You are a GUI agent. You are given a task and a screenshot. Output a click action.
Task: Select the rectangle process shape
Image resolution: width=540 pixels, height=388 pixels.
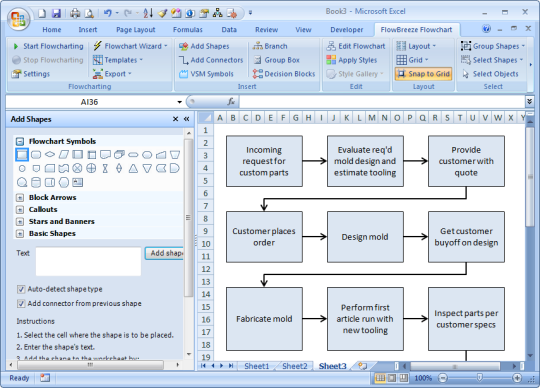pyautogui.click(x=22, y=155)
